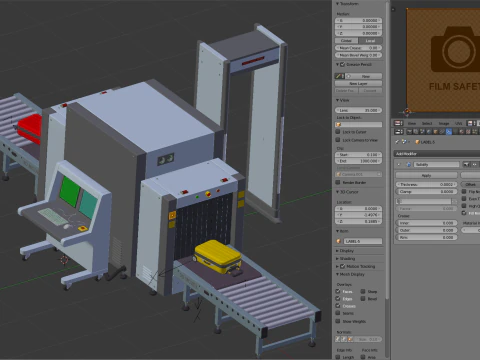480x360 pixels.
Task: Collapse the 3D Cursor panel
Action: [x=337, y=192]
